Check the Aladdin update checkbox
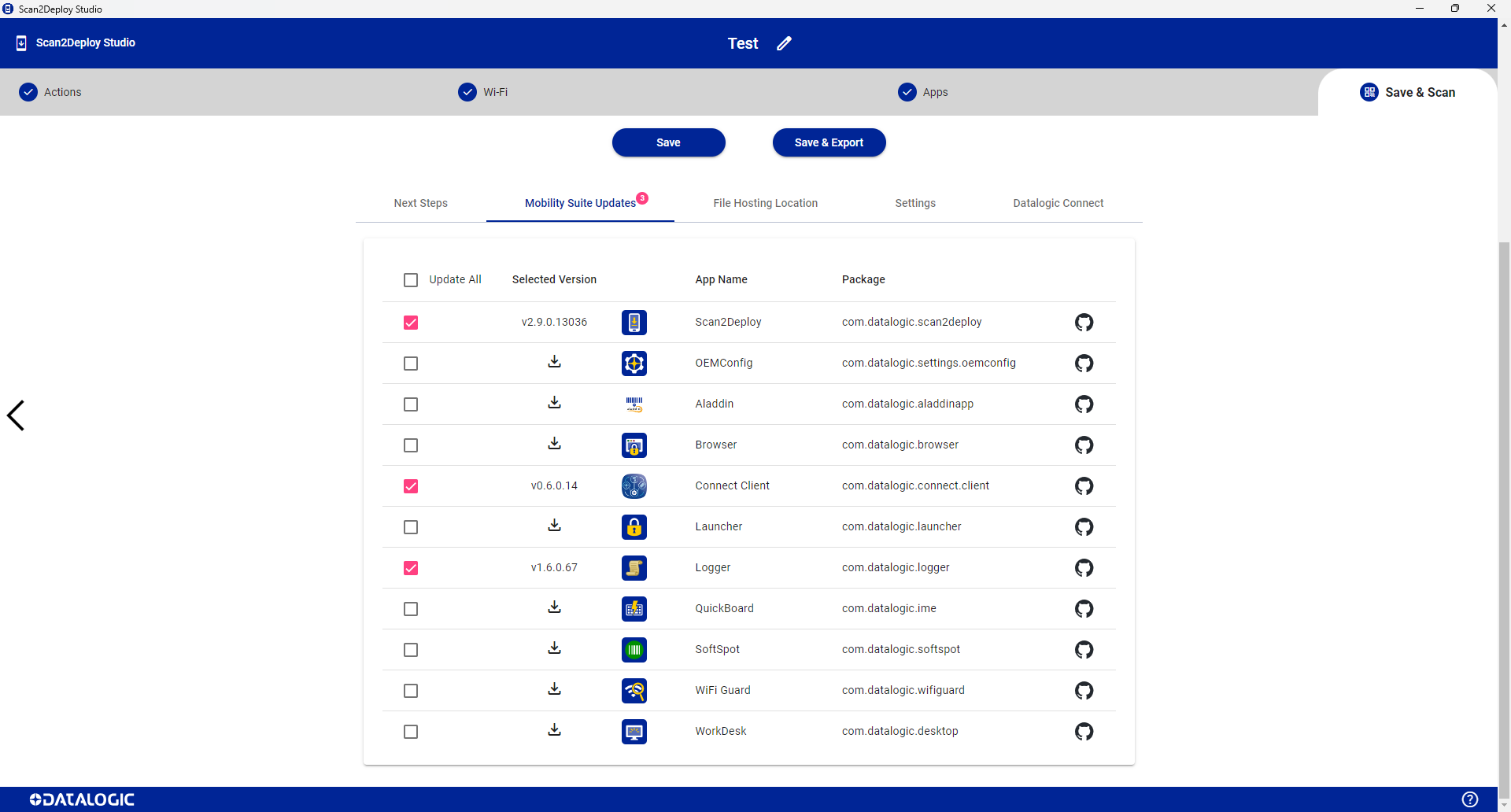Viewport: 1511px width, 812px height. tap(411, 404)
